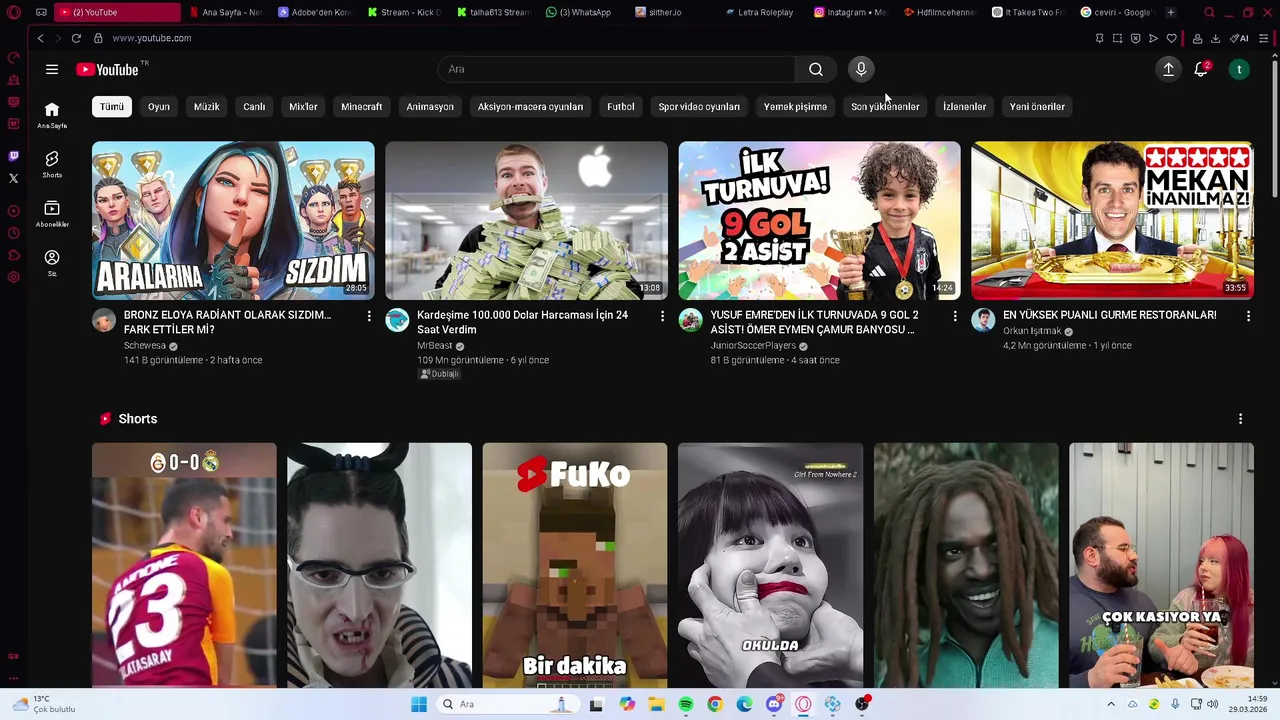Click the upload video icon

click(x=1168, y=69)
